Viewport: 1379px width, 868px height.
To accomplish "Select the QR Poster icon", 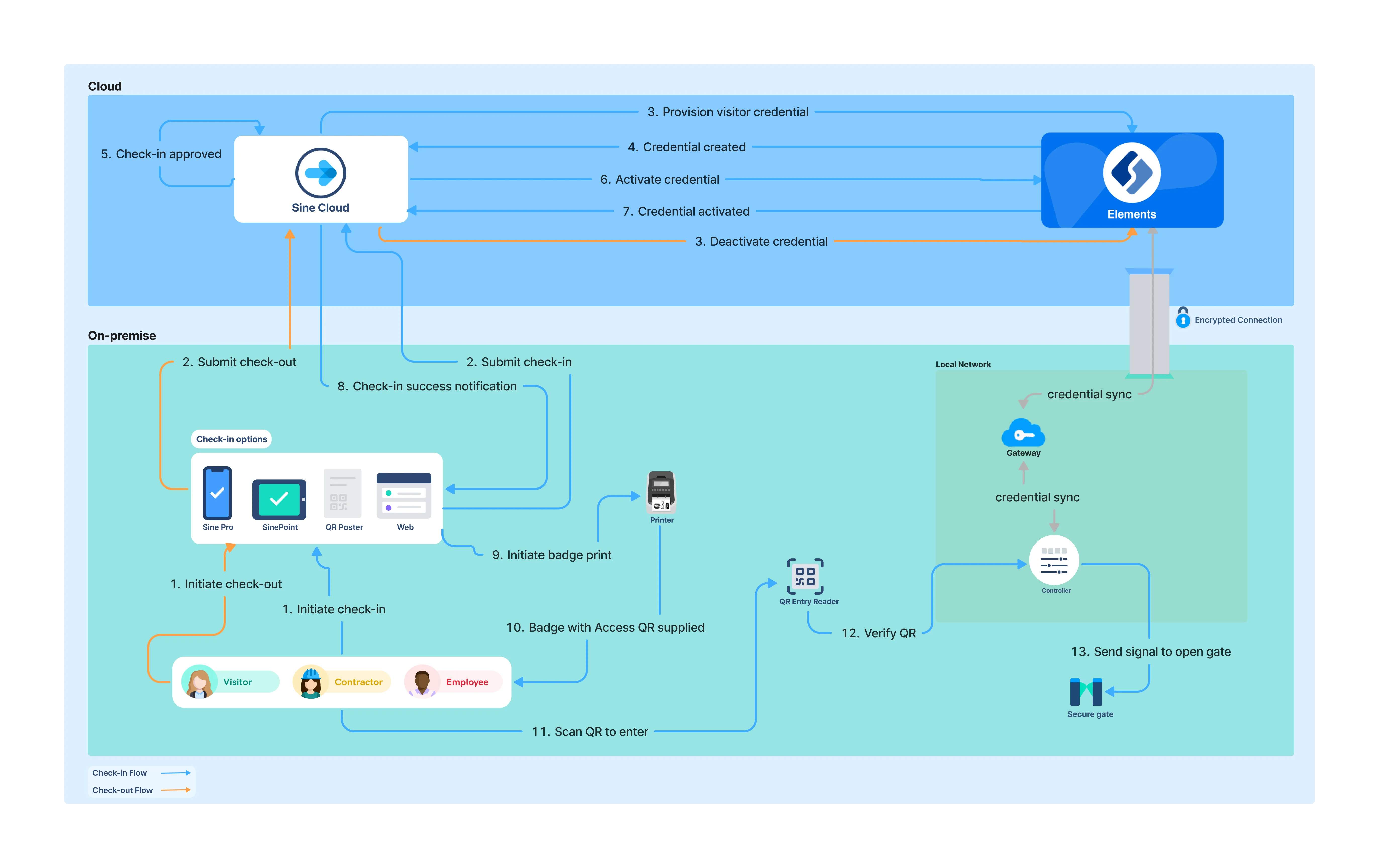I will tap(342, 494).
